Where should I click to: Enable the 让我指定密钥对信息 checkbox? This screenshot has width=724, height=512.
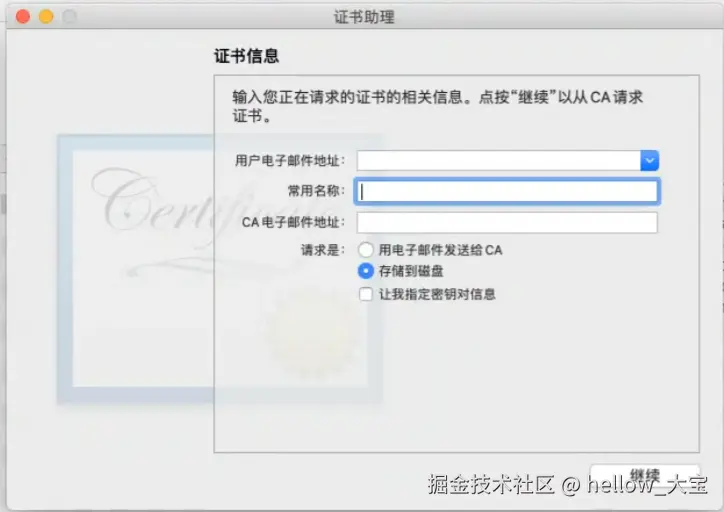pos(366,294)
